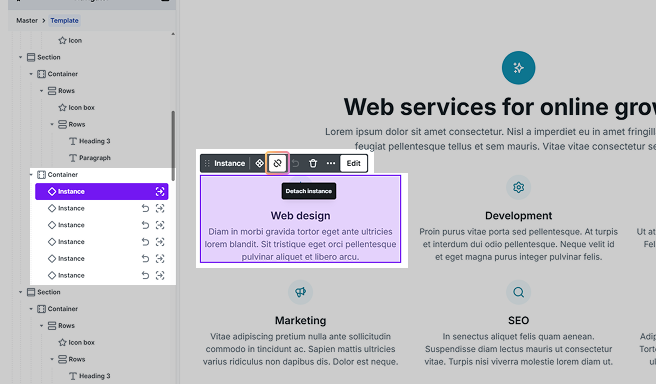Viewport: 656px width, 384px height.
Task: Click the SEO heading on the canvas
Action: [518, 320]
